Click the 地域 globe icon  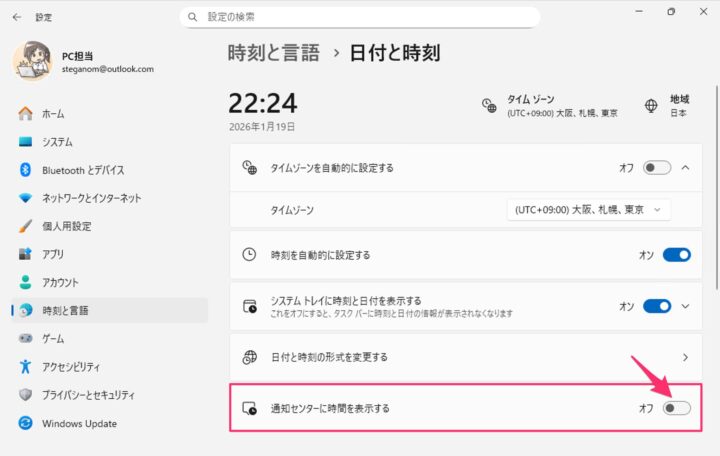(x=651, y=105)
